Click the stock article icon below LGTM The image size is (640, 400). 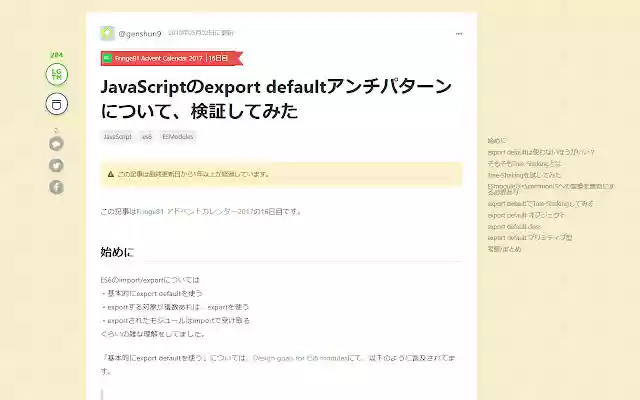pos(56,104)
